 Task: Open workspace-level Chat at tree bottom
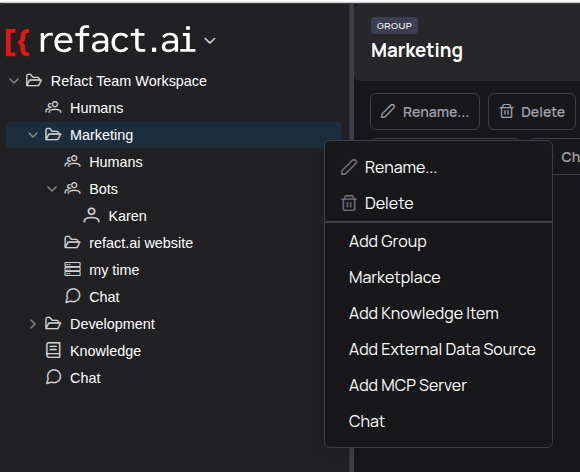[85, 378]
